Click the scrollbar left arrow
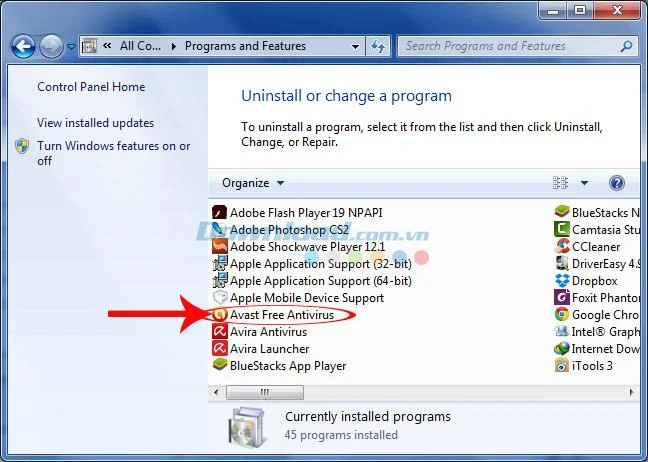This screenshot has width=648, height=462. (x=216, y=392)
